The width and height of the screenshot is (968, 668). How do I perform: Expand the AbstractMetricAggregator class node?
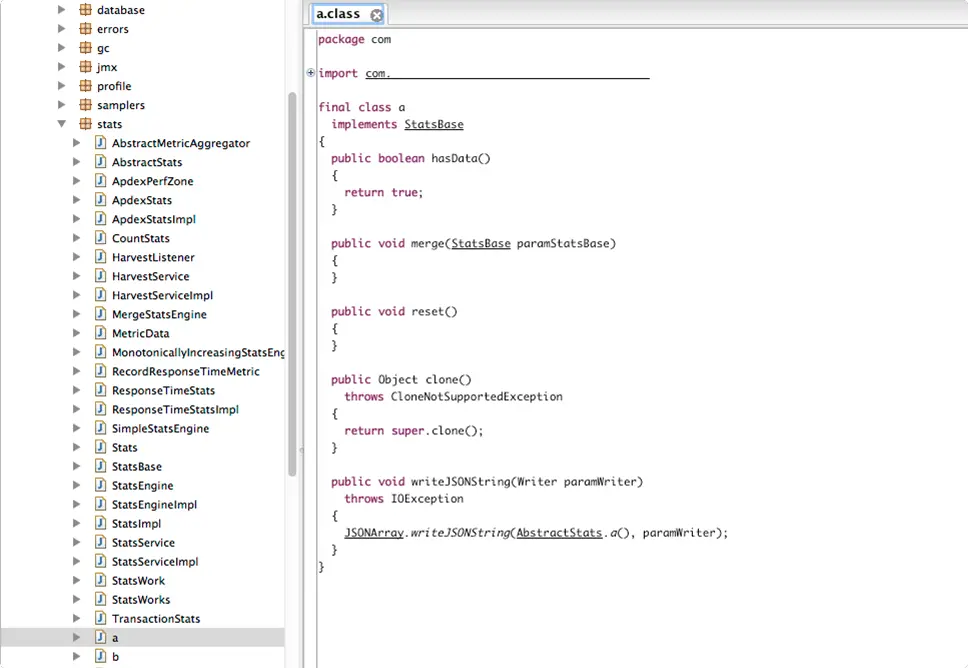(x=77, y=143)
